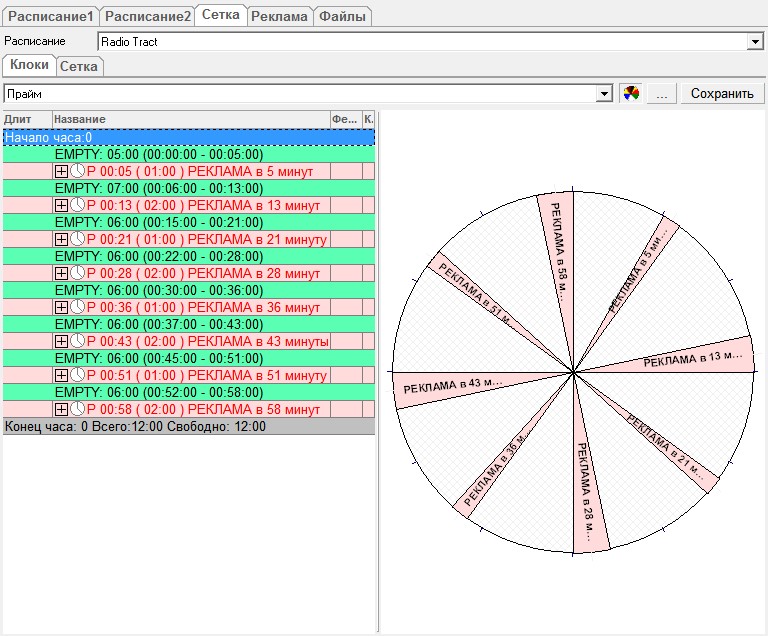768x636 pixels.
Task: Expand the РЕКЛАМА в 5 минут block
Action: pos(61,171)
